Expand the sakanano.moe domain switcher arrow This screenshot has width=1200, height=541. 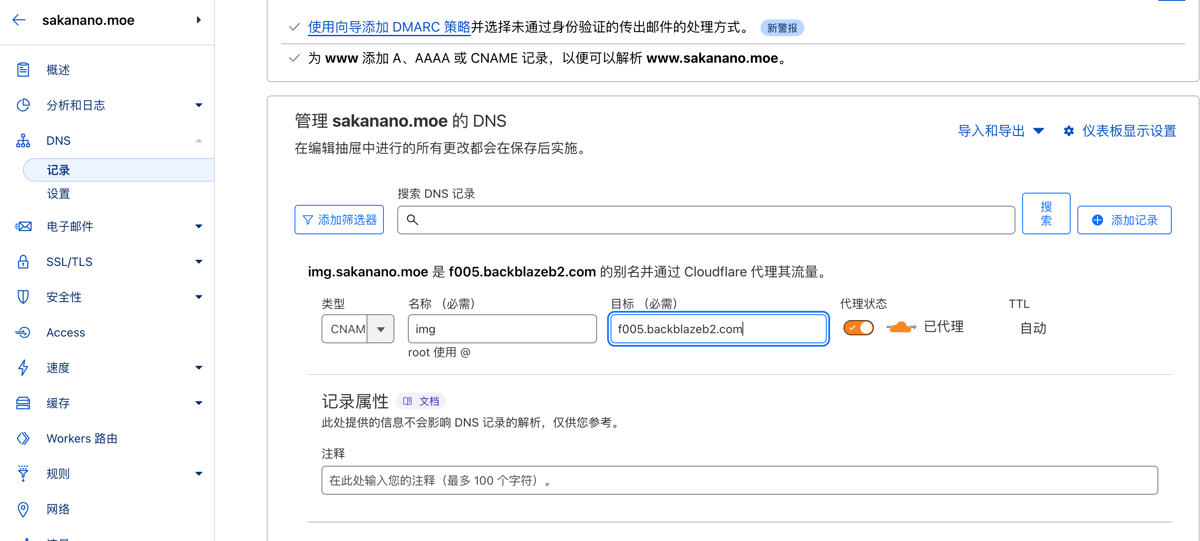point(198,20)
